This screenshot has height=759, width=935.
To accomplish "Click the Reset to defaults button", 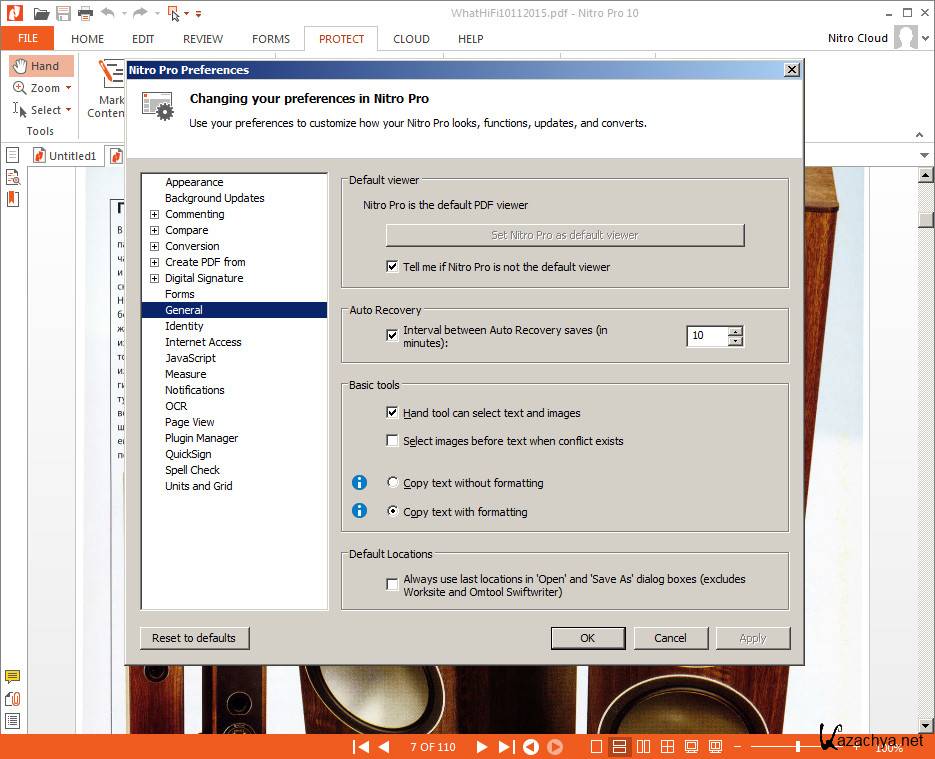I will tap(194, 638).
